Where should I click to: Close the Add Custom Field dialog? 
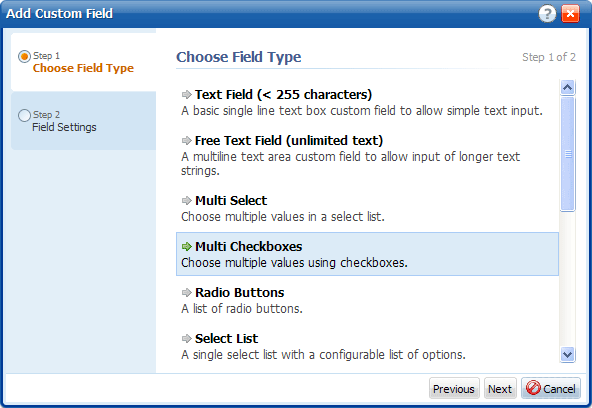[570, 14]
